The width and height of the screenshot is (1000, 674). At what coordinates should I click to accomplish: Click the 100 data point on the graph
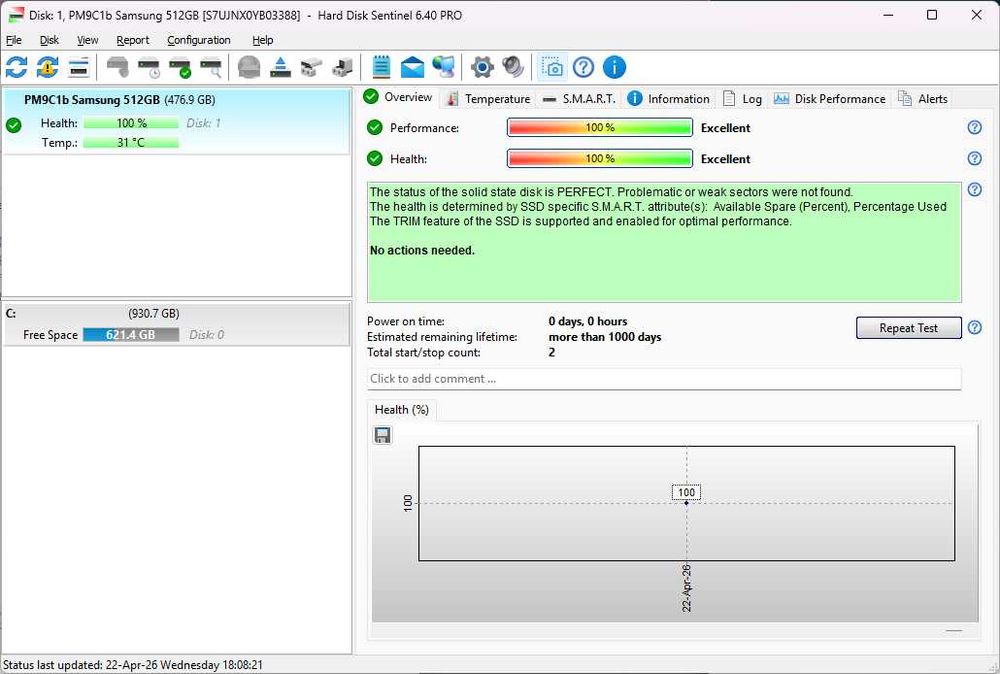point(686,502)
